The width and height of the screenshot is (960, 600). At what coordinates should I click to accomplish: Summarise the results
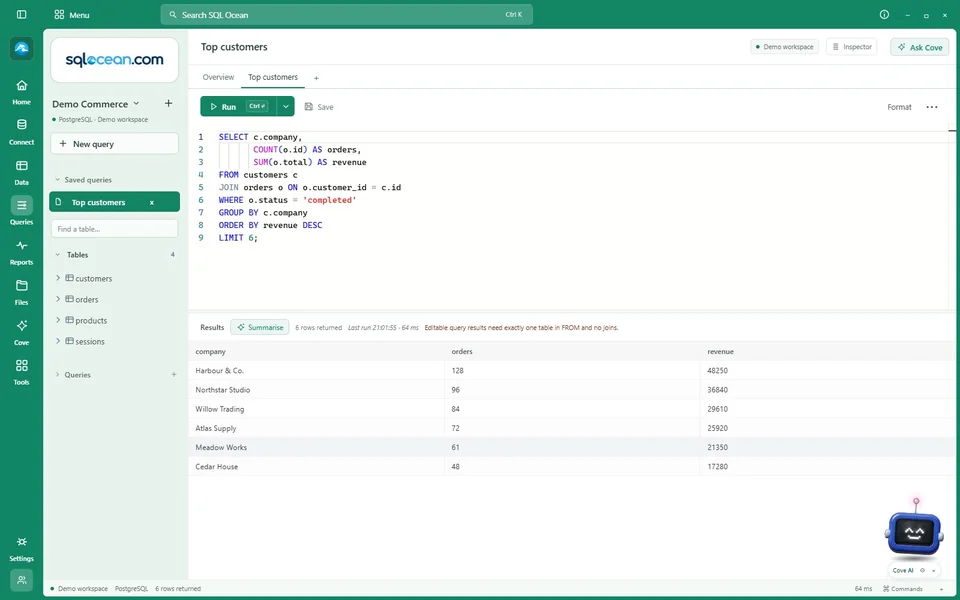[x=260, y=328]
